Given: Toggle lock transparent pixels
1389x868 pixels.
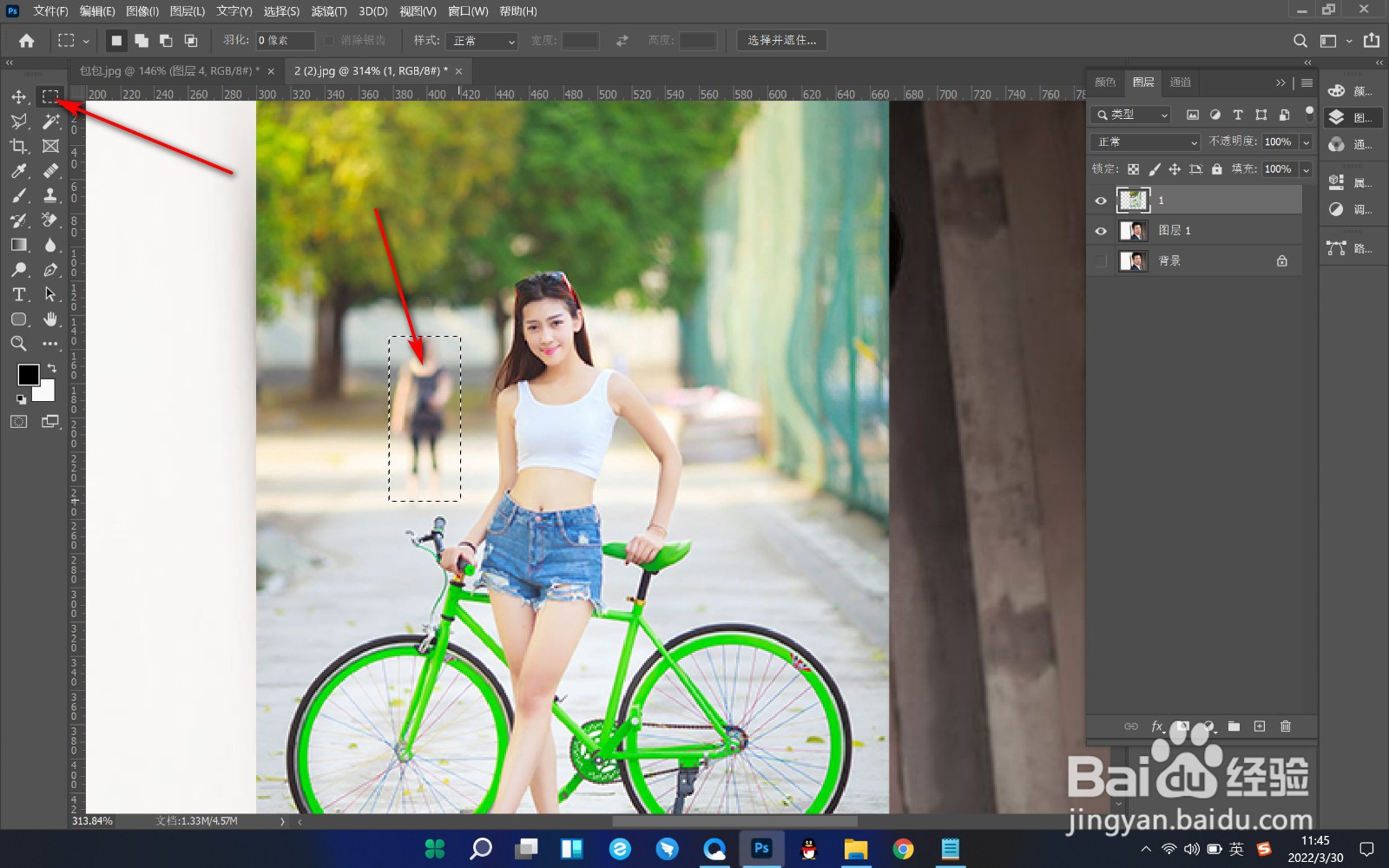Looking at the screenshot, I should click(x=1134, y=169).
